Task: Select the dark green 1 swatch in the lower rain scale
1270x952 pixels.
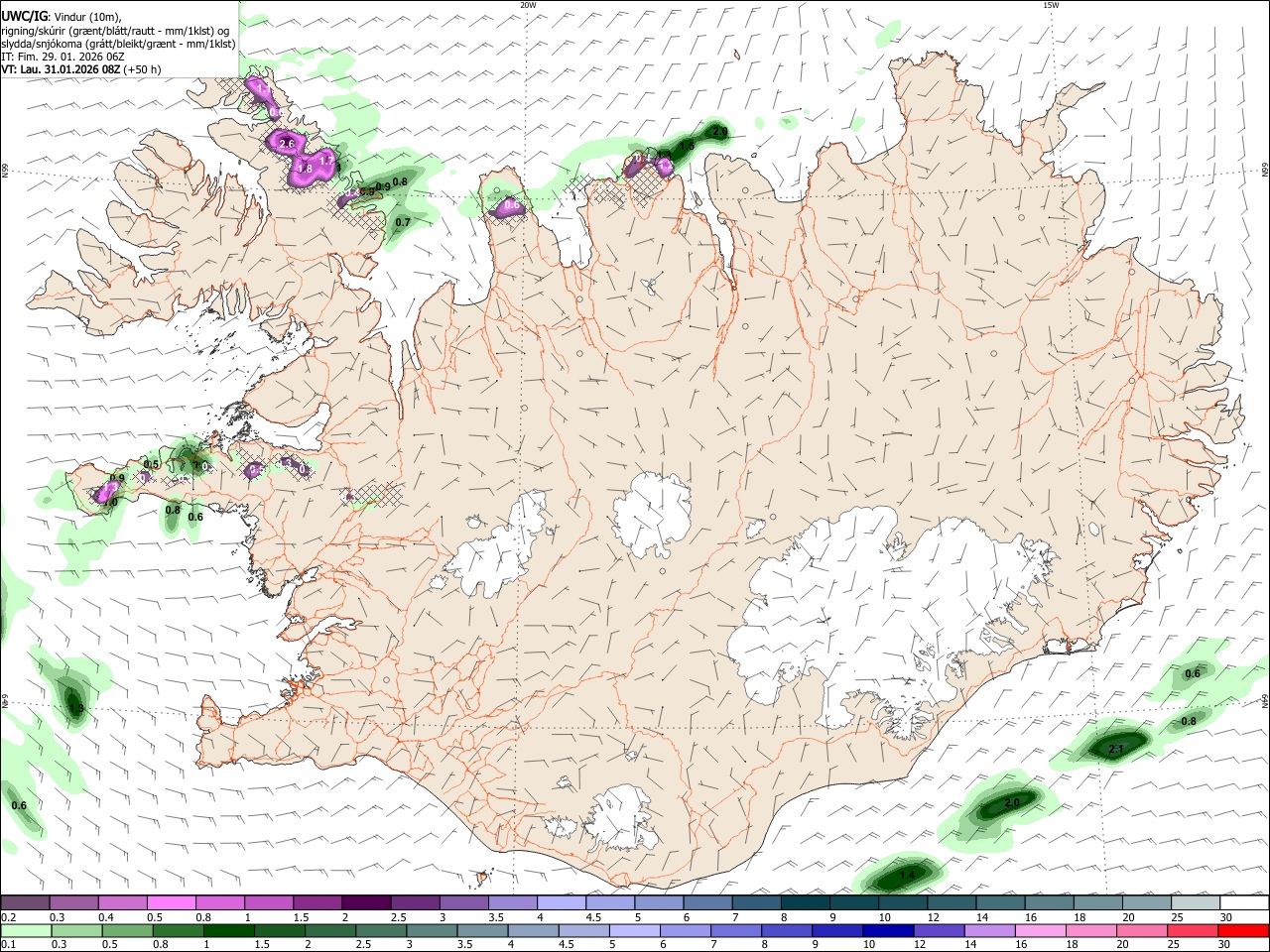Action: (x=228, y=930)
